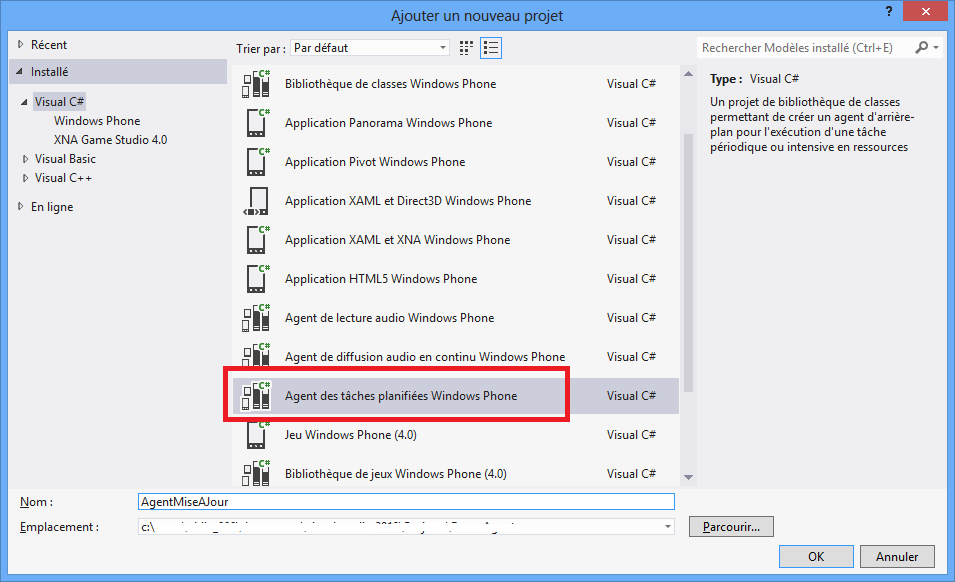Click the XAML et Direct3D template icon

[x=256, y=201]
